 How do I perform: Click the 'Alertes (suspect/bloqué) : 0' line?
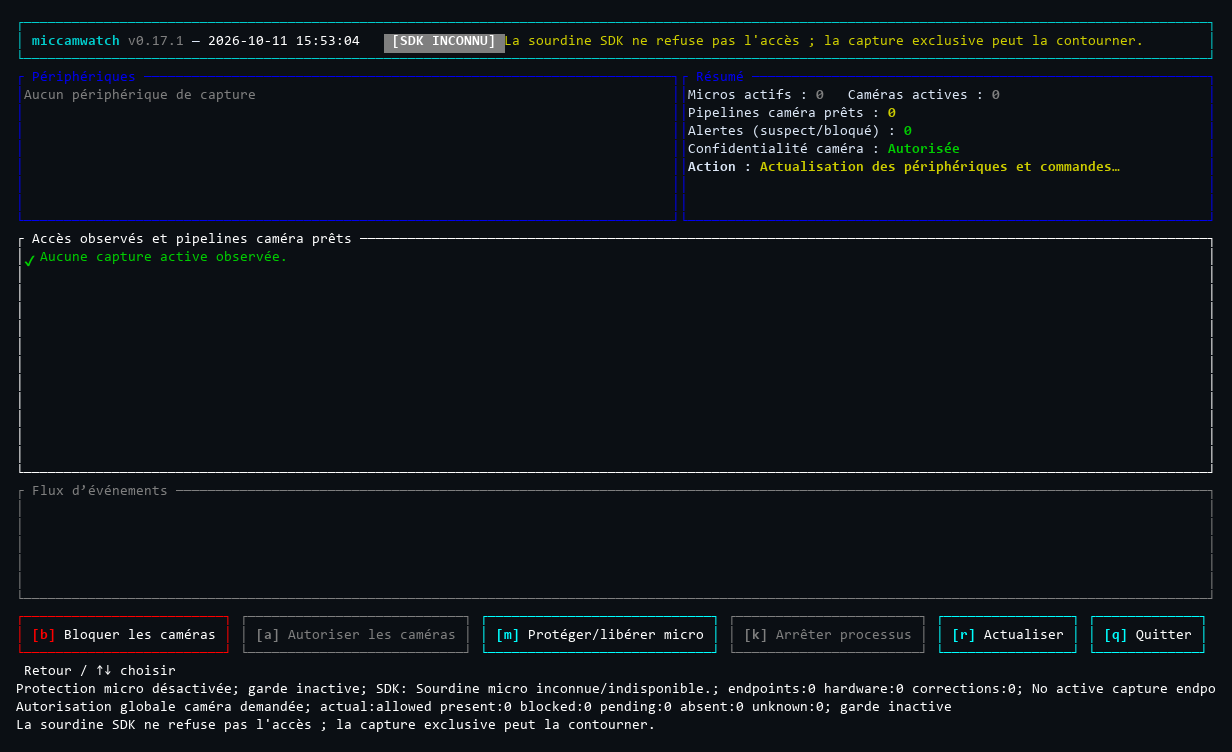pyautogui.click(x=800, y=131)
